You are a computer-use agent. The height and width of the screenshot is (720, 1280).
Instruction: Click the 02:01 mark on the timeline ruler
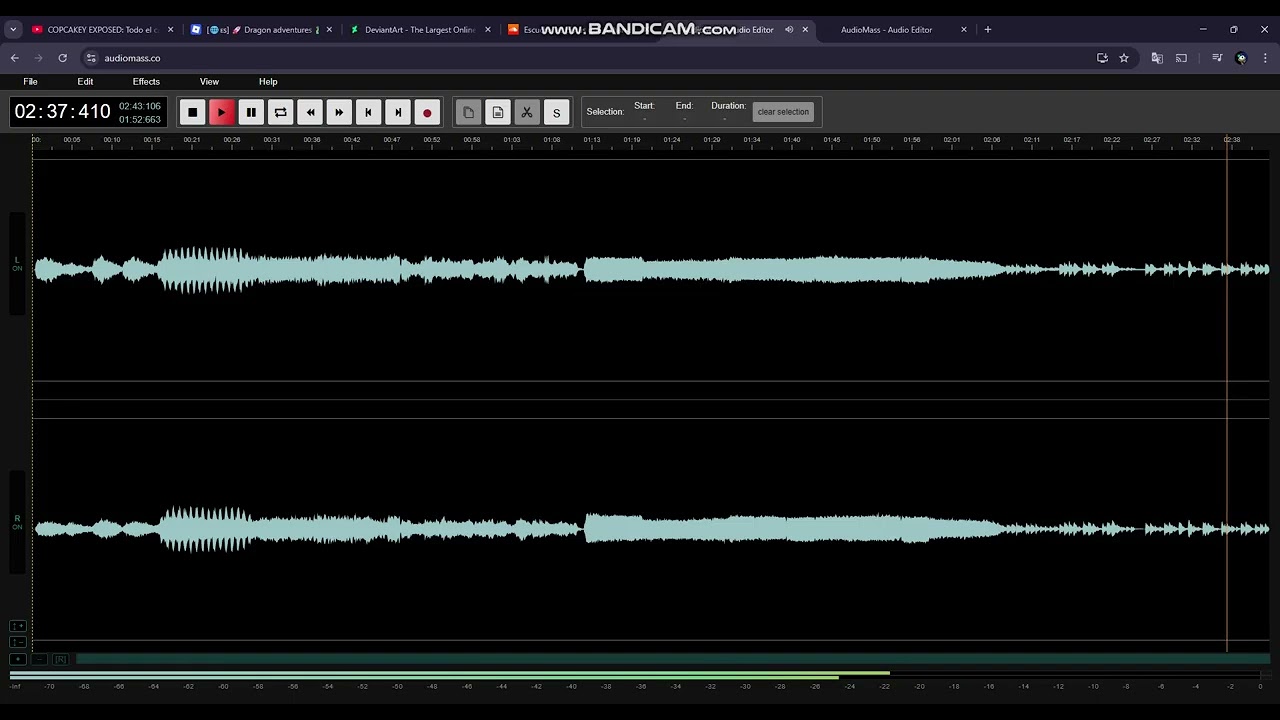(x=952, y=140)
